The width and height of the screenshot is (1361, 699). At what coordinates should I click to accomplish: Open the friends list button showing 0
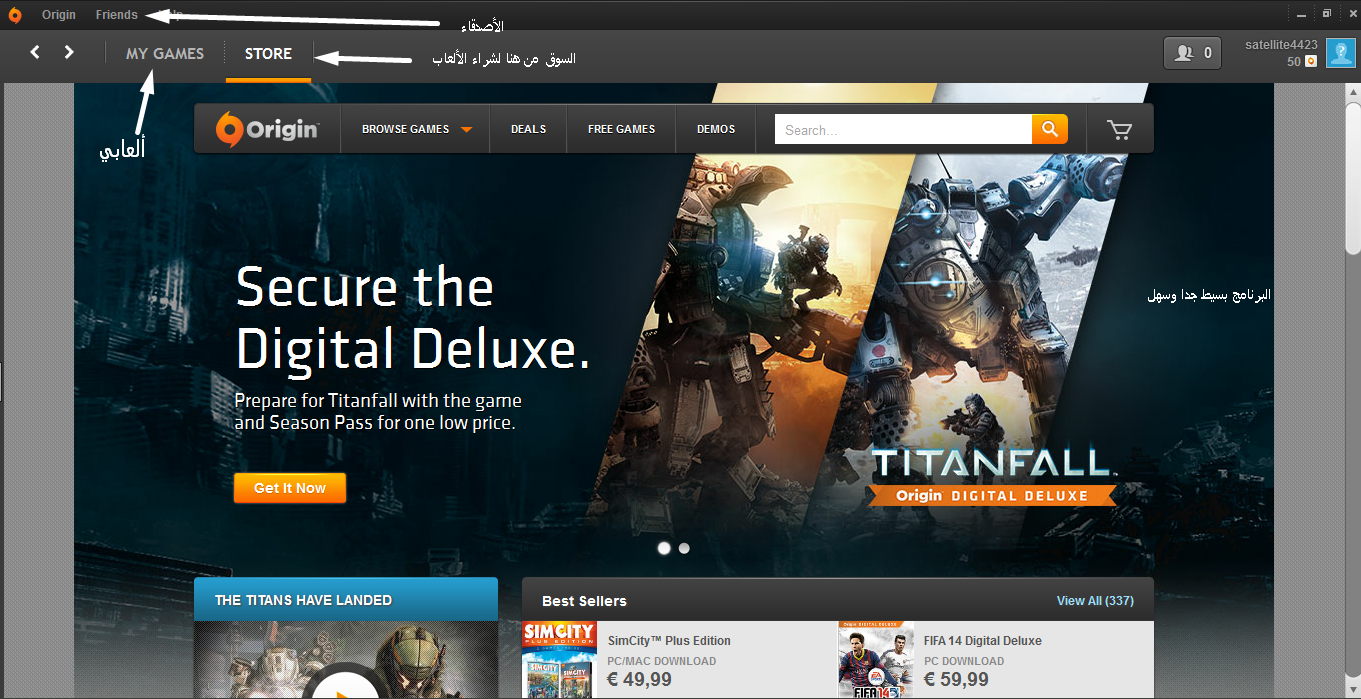[1193, 53]
